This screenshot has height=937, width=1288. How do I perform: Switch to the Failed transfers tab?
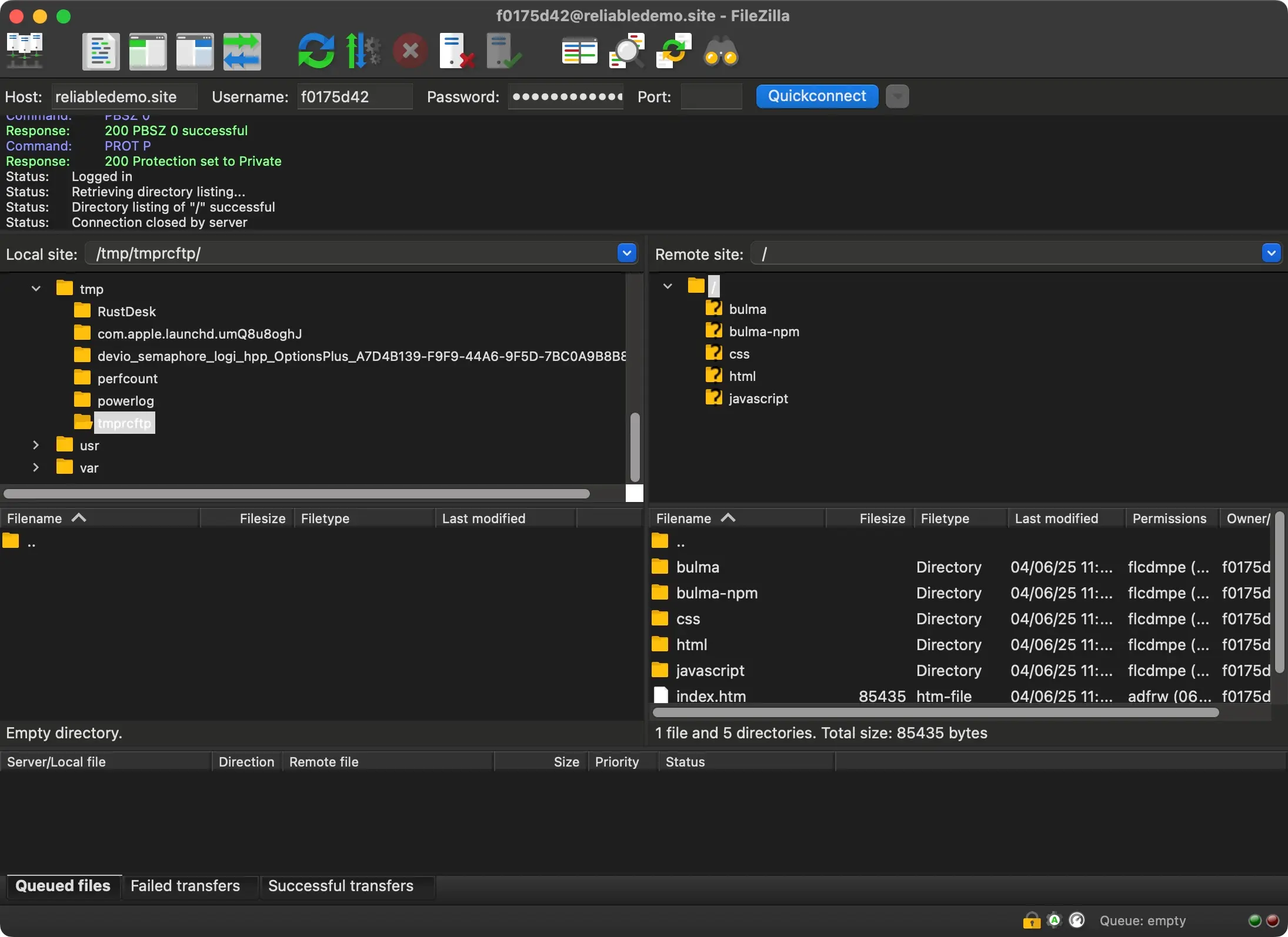(x=185, y=886)
